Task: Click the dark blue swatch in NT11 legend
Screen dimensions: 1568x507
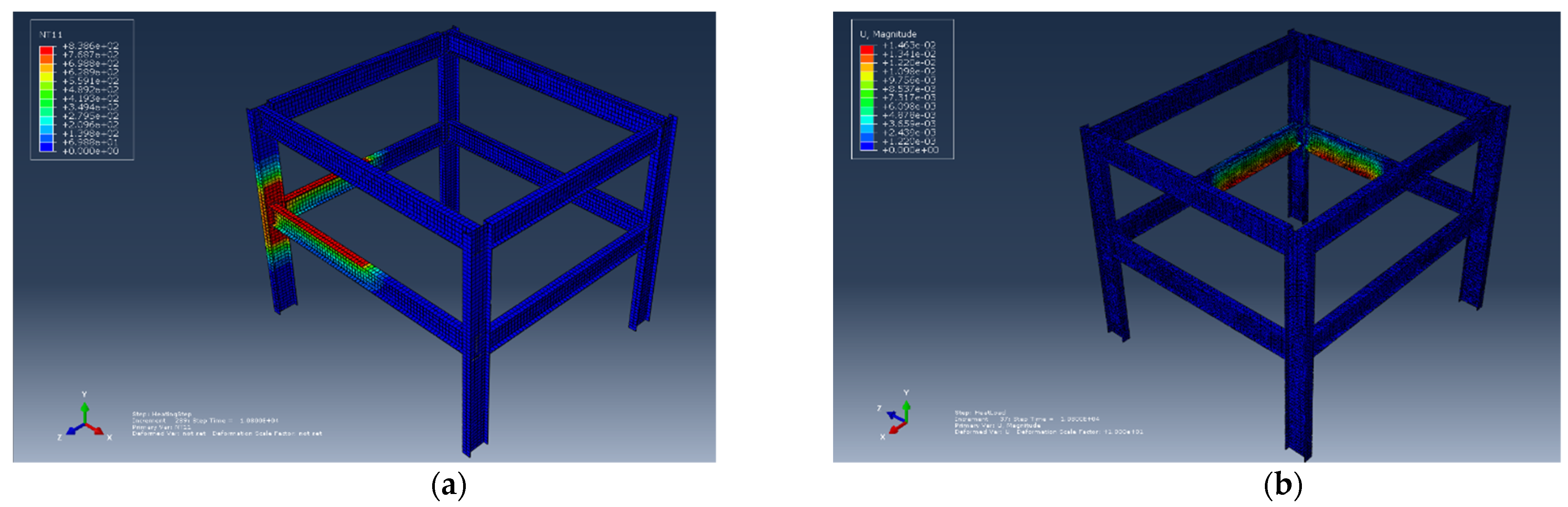Action: click(46, 146)
